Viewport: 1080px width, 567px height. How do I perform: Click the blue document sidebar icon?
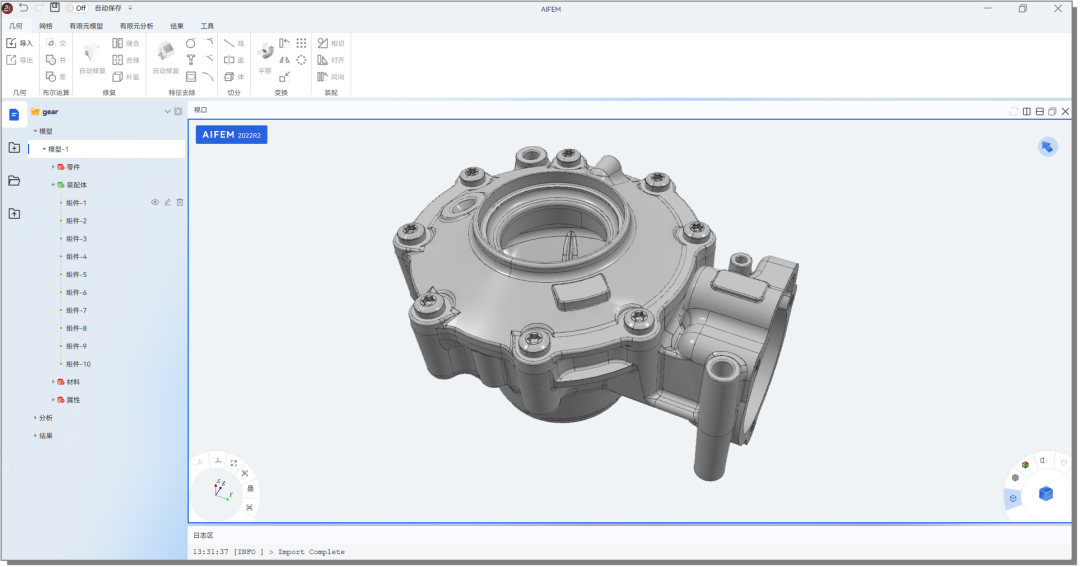click(x=14, y=114)
